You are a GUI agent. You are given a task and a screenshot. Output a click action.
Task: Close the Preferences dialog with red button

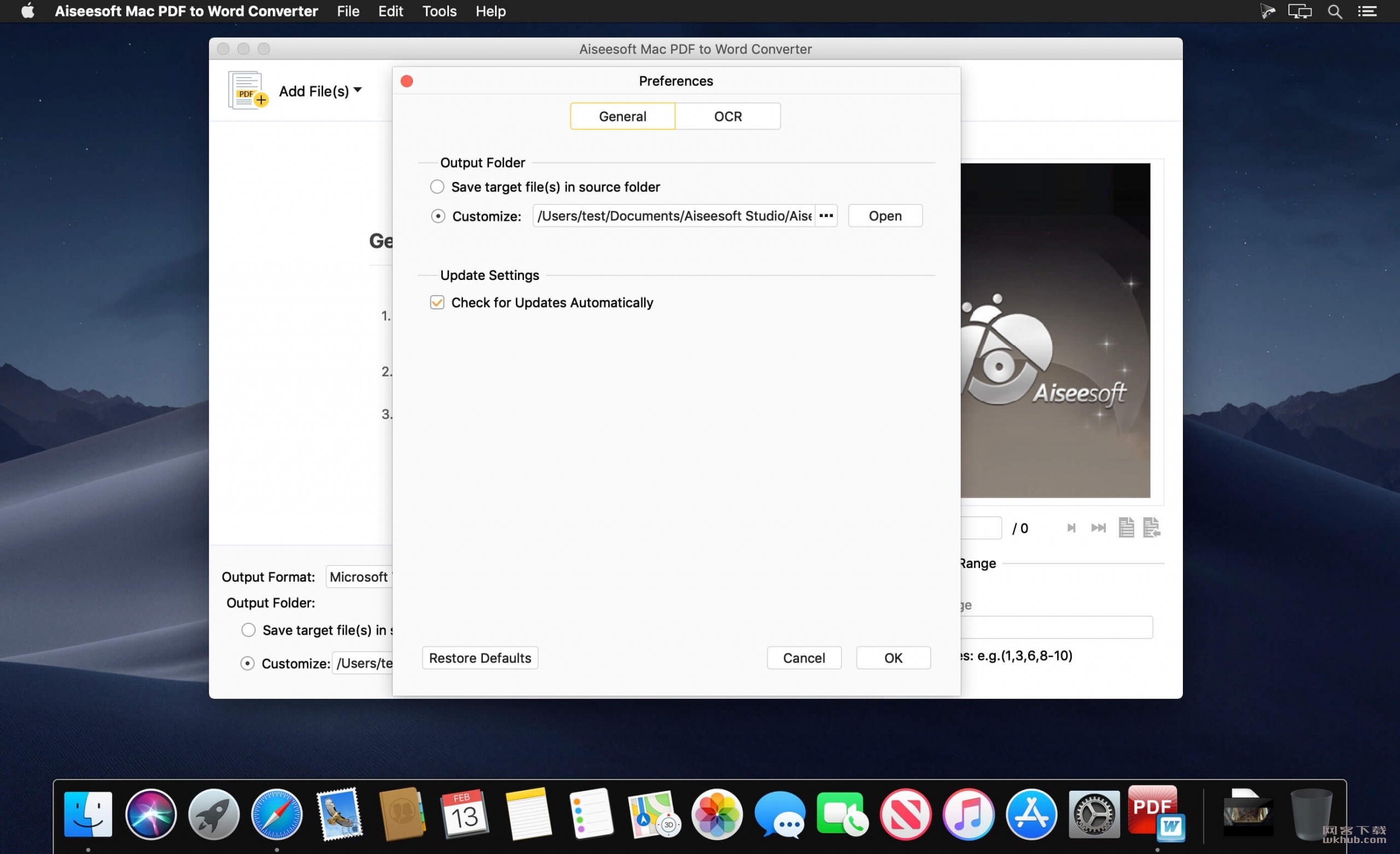[x=407, y=81]
